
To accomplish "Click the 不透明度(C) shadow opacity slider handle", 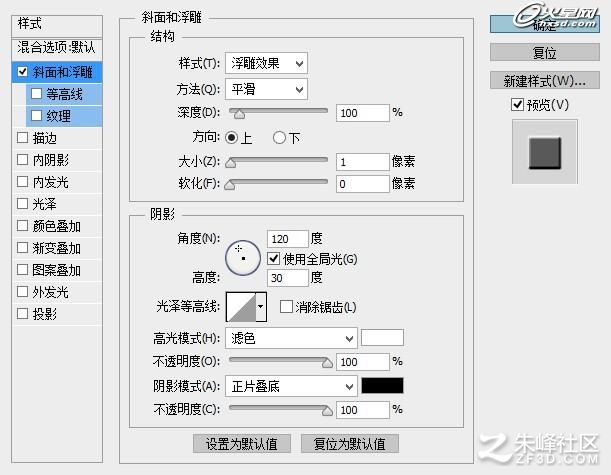I will pos(327,411).
